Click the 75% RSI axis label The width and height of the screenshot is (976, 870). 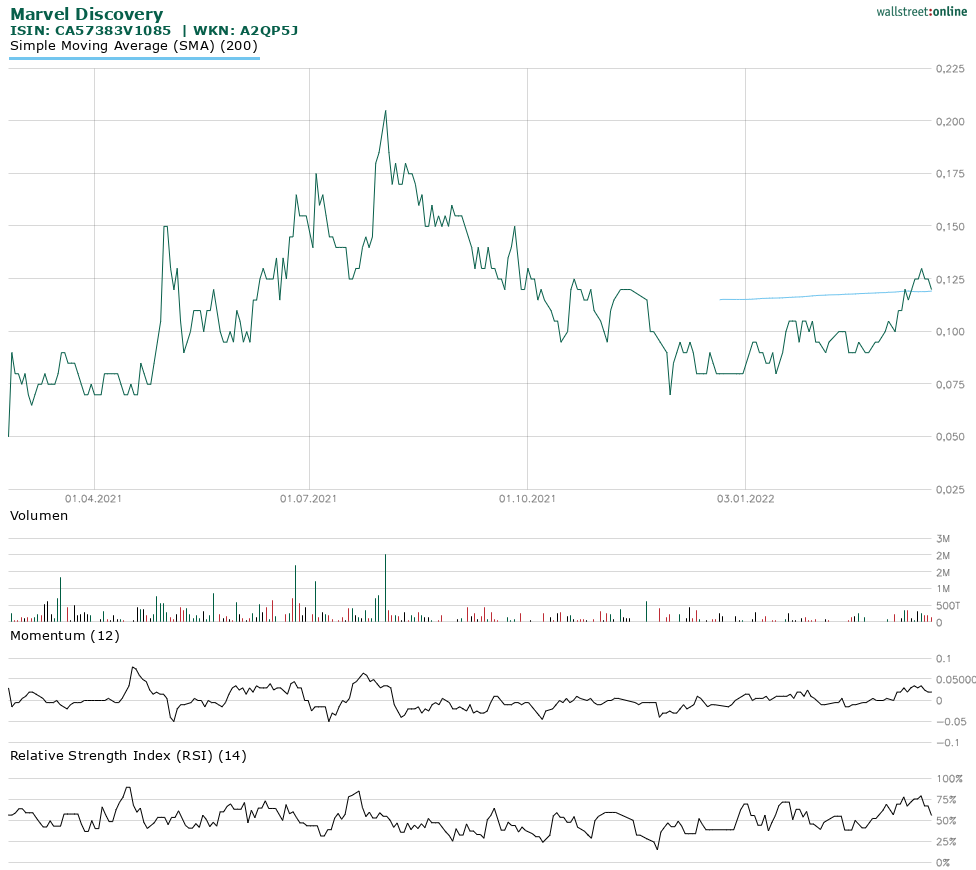pyautogui.click(x=947, y=800)
